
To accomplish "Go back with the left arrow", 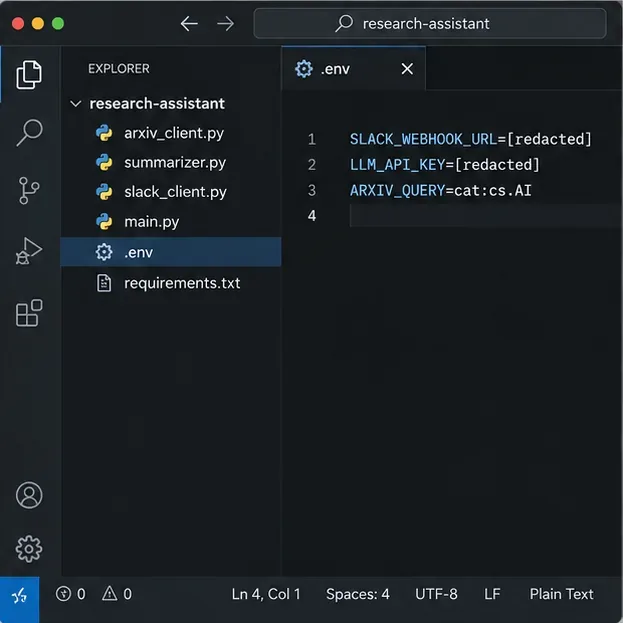I will (189, 24).
